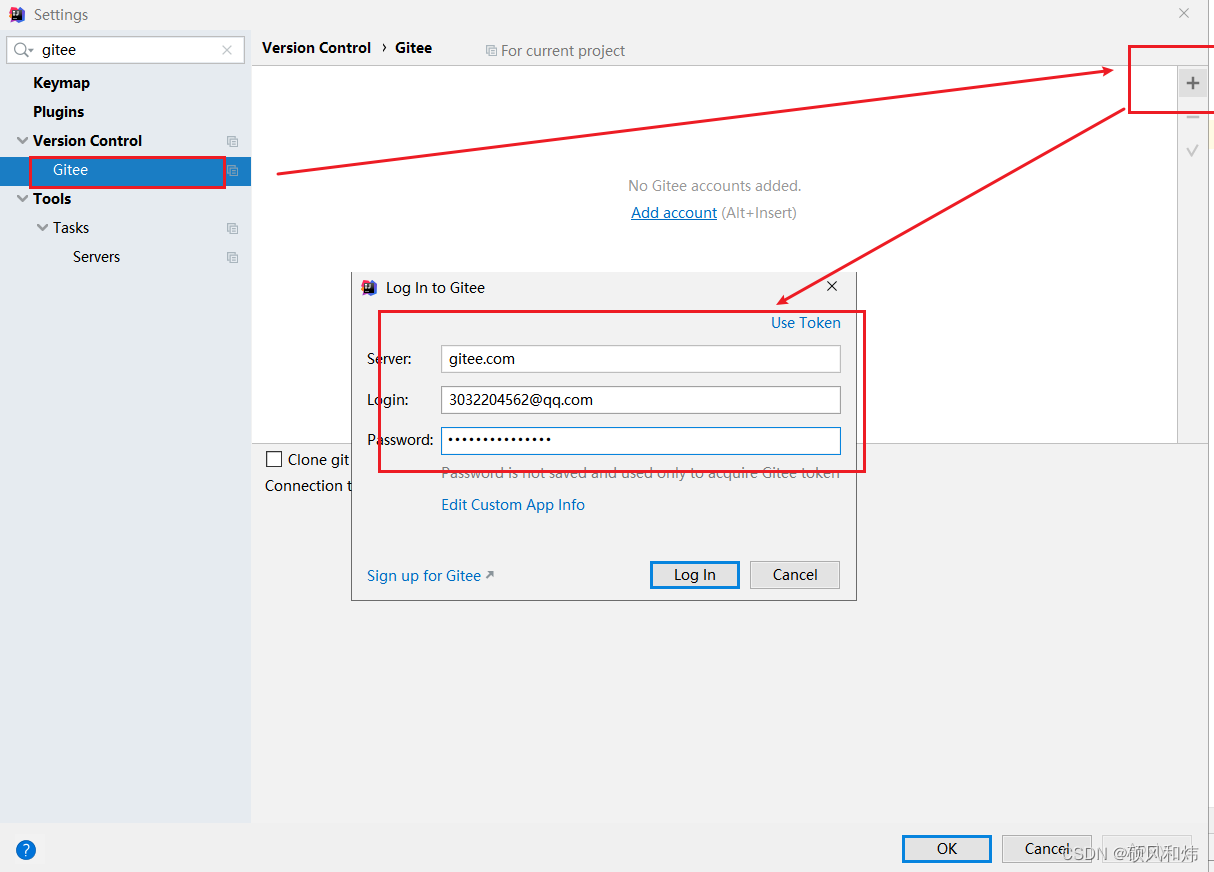The width and height of the screenshot is (1214, 872).
Task: Click the settings search box
Action: (125, 50)
